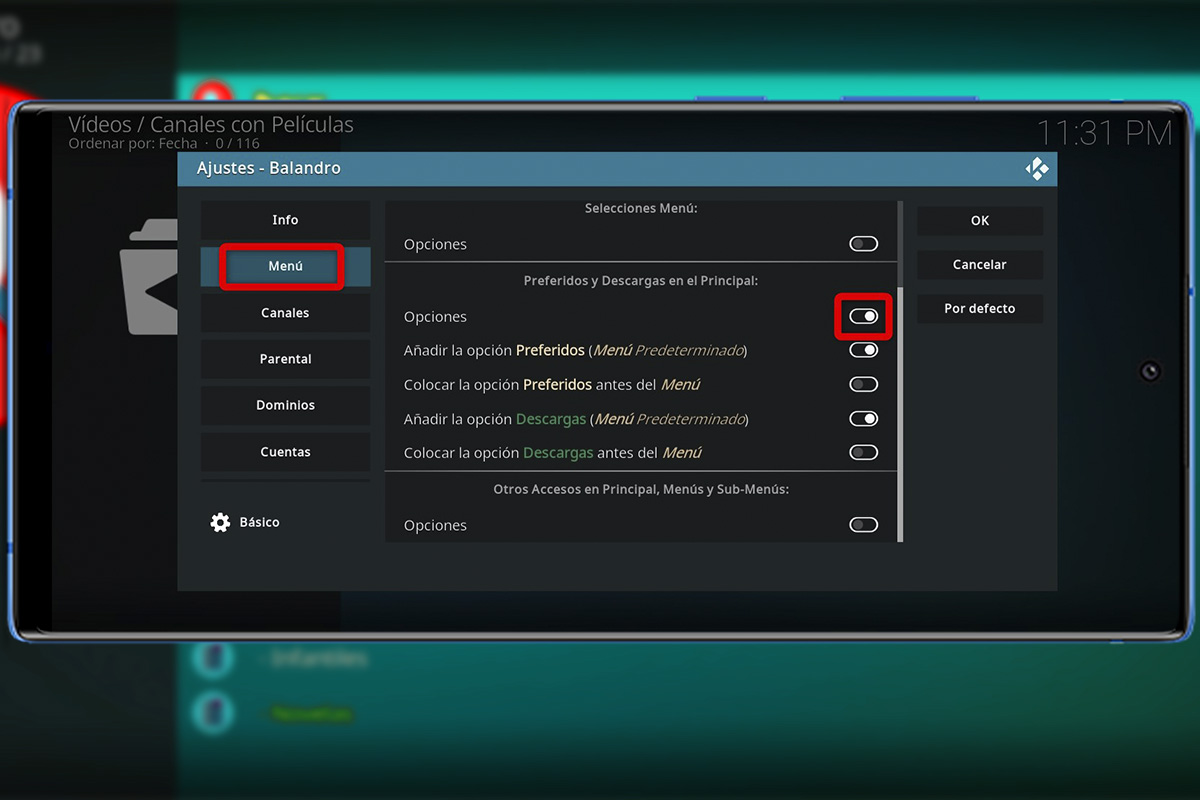Restore defaults with Por defecto
The image size is (1200, 800).
[x=979, y=308]
